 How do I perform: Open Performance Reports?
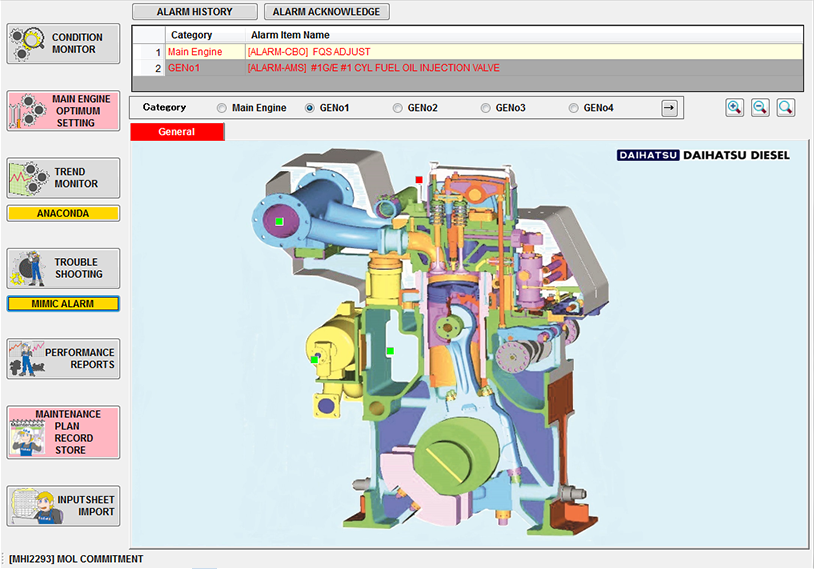[63, 358]
